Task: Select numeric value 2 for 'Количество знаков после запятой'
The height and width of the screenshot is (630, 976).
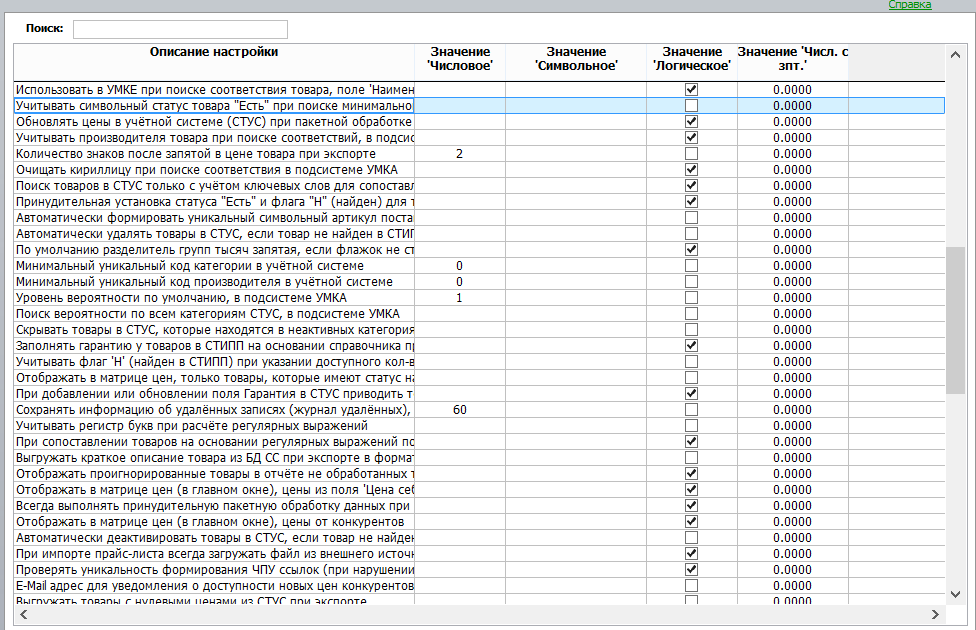Action: tap(459, 154)
